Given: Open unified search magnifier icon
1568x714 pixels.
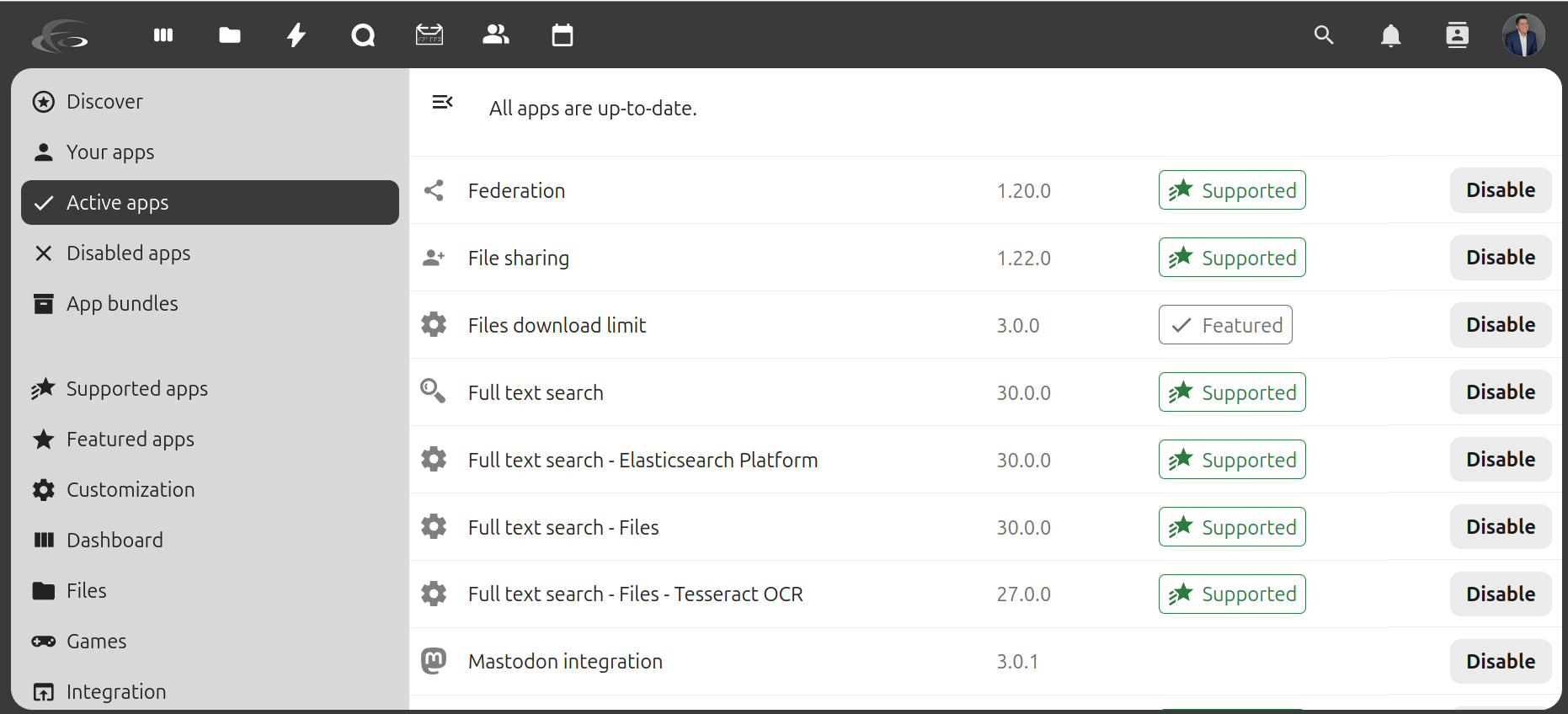Looking at the screenshot, I should click(x=1324, y=35).
